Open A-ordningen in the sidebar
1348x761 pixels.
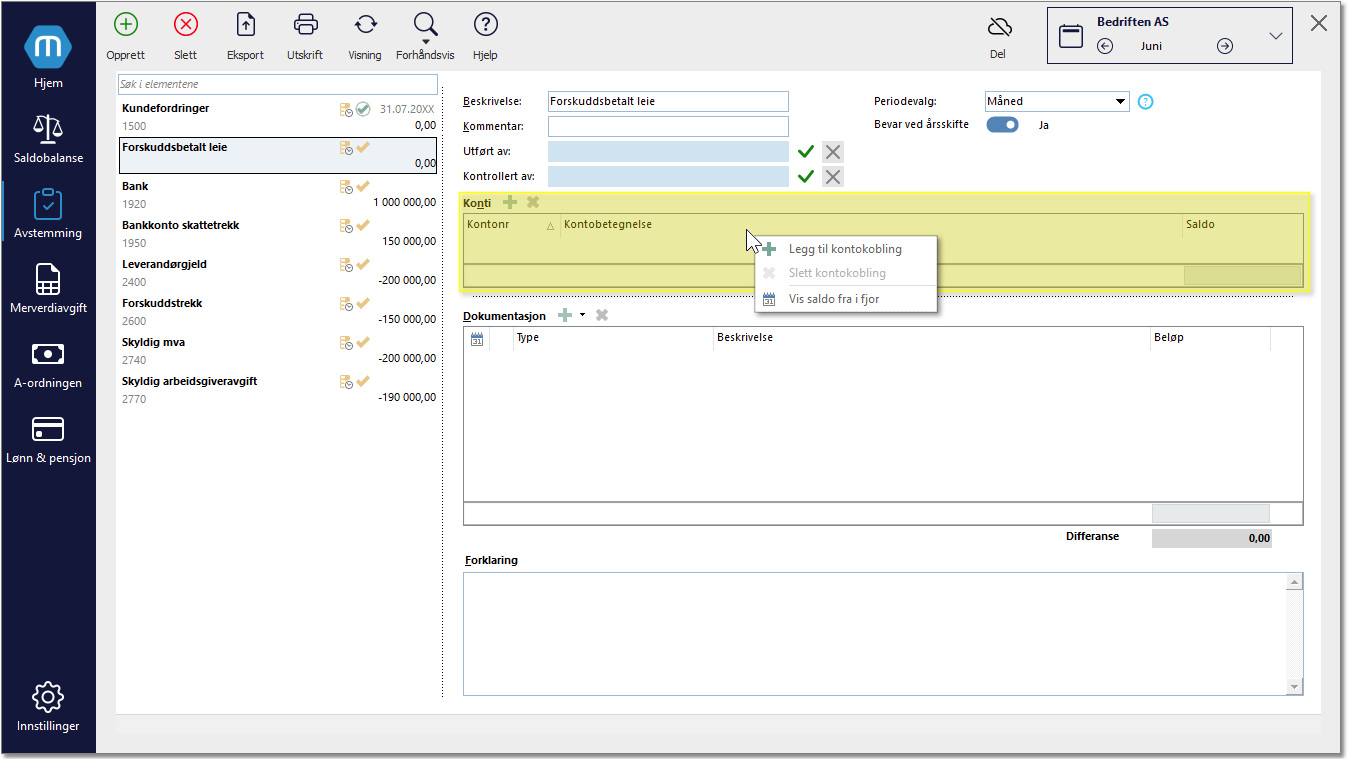click(48, 363)
